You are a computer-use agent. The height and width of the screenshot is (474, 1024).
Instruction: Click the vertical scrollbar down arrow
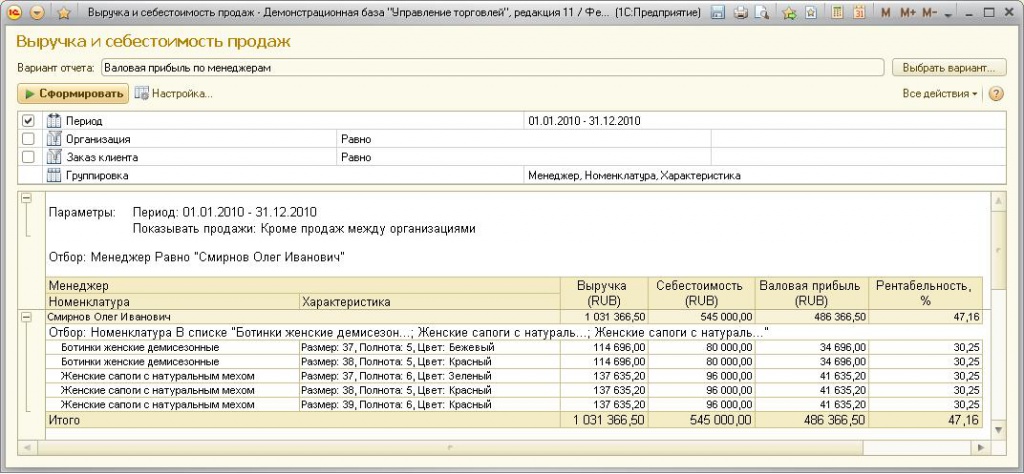pos(999,430)
